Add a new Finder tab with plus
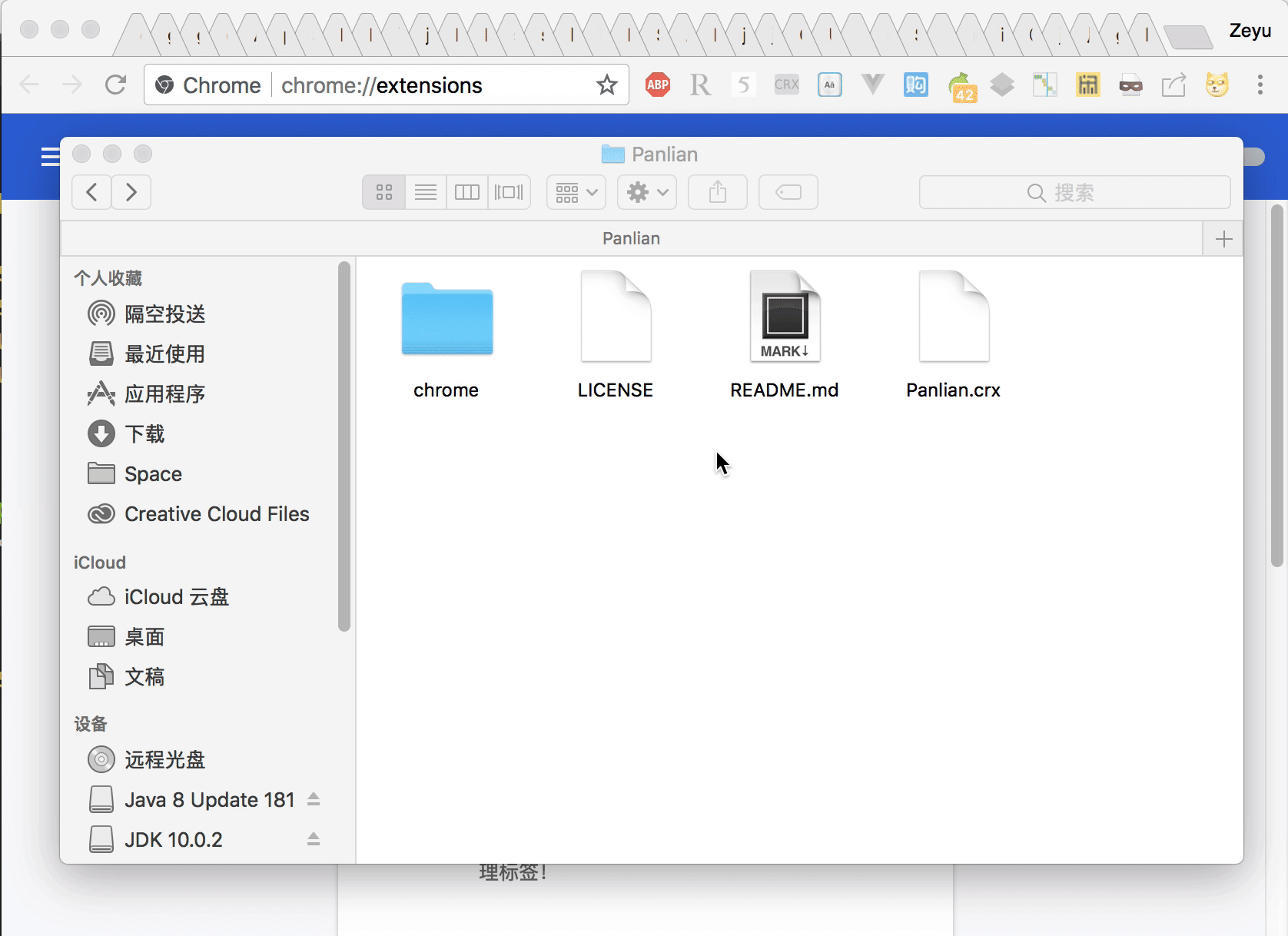1288x936 pixels. point(1223,239)
